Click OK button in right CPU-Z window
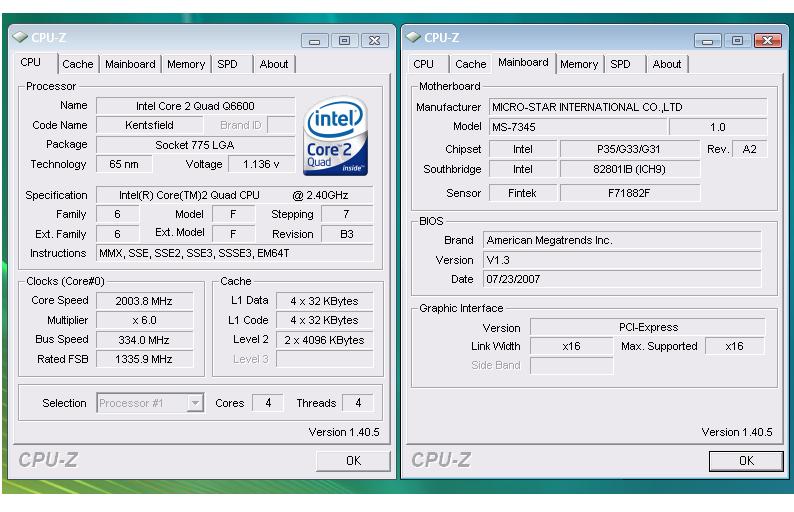This screenshot has height=512, width=794. point(746,461)
